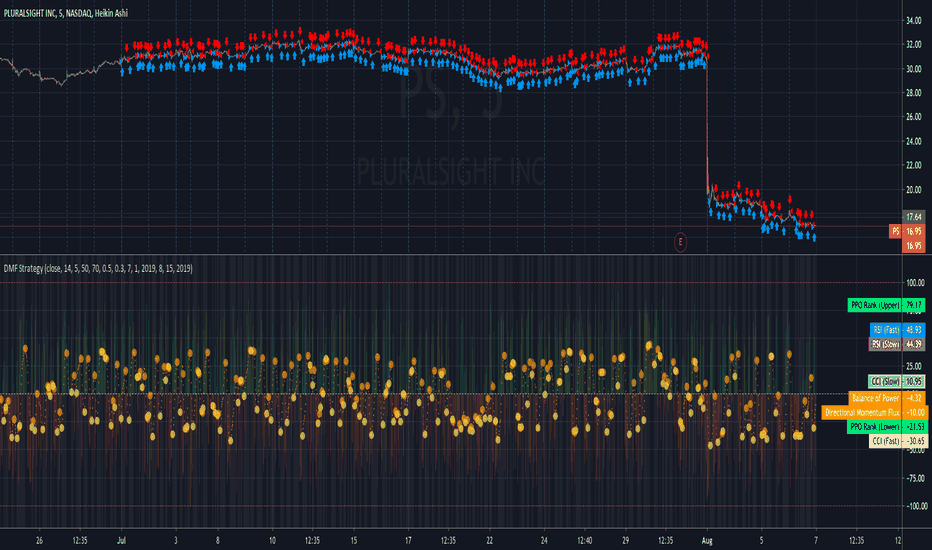932x550 pixels.
Task: Click the 32.00 price axis value
Action: [x=914, y=45]
